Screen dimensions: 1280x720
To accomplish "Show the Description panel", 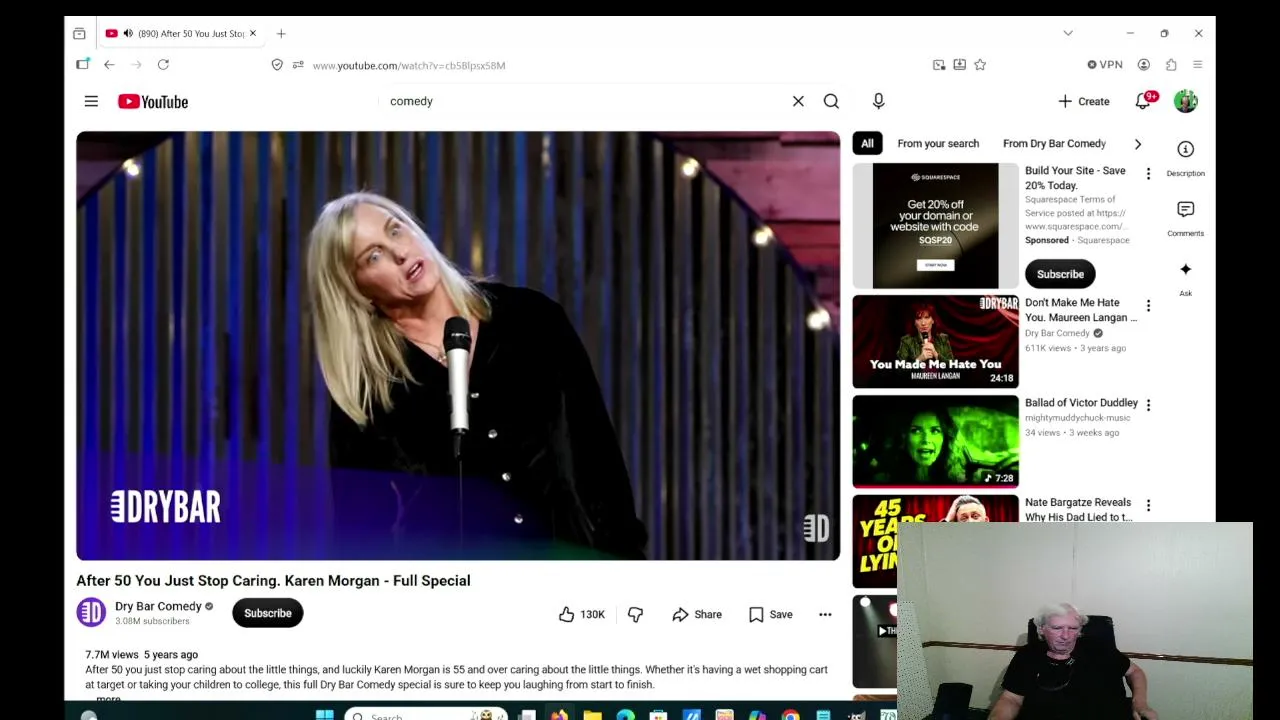I will tap(1185, 157).
